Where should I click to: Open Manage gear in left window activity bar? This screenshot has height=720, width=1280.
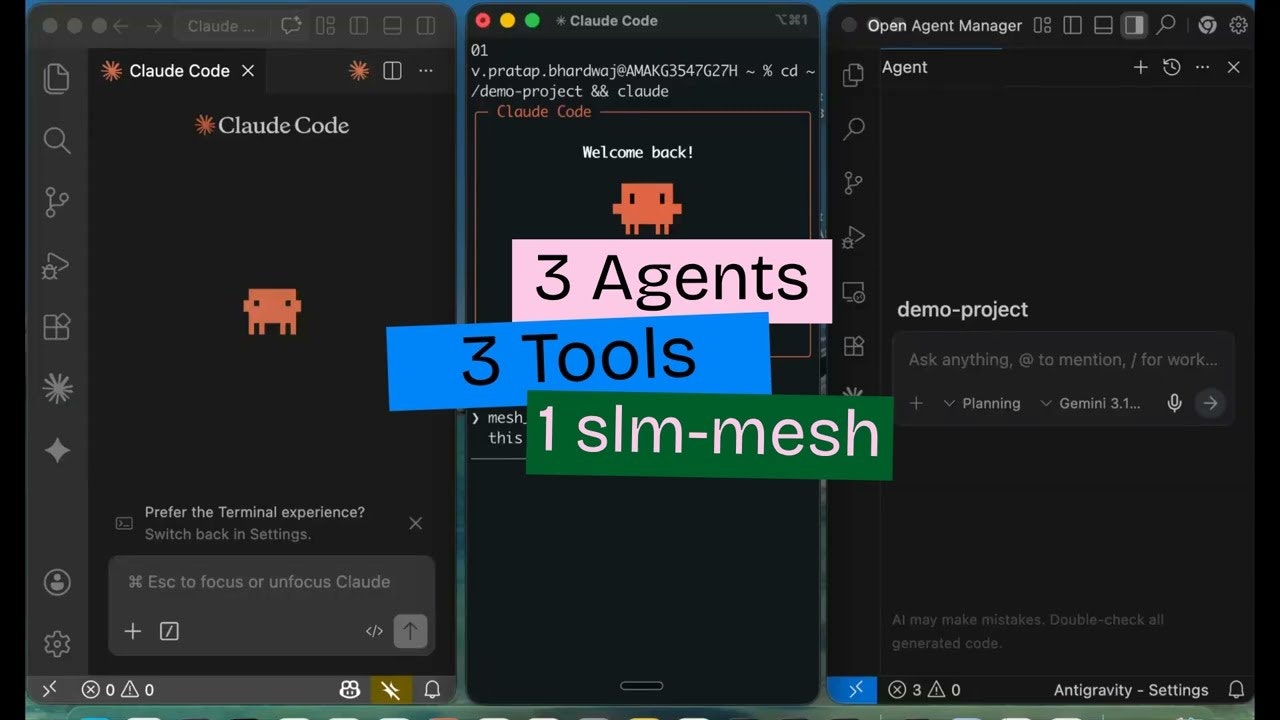(x=57, y=644)
